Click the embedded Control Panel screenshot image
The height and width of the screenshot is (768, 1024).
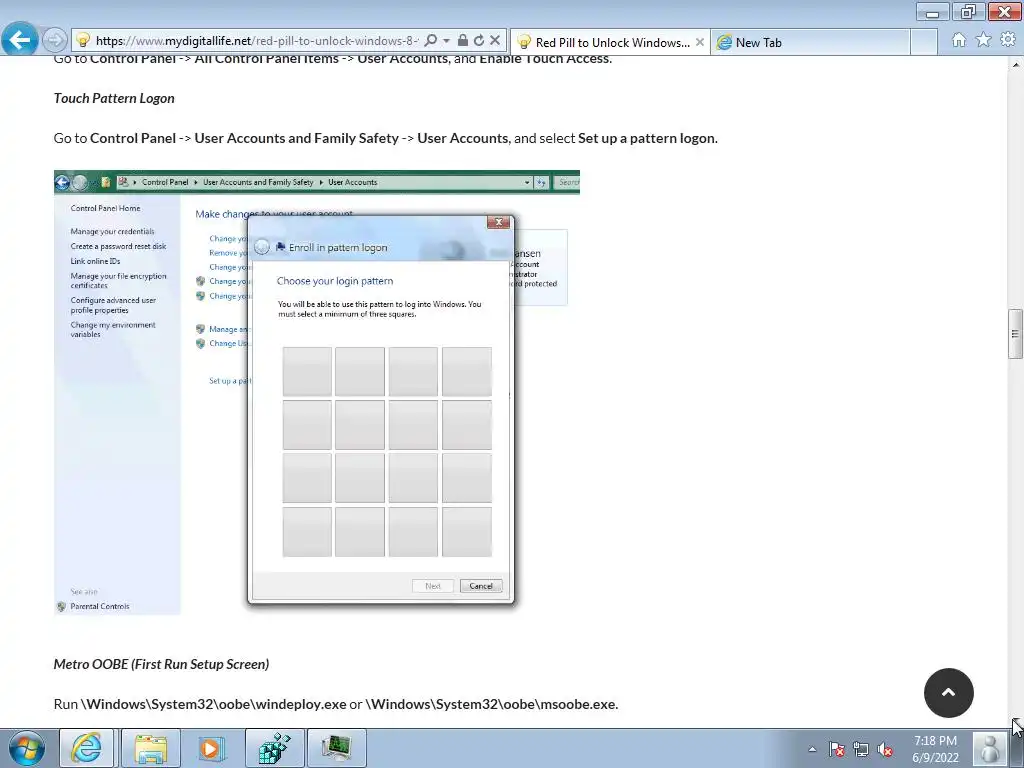click(x=317, y=392)
